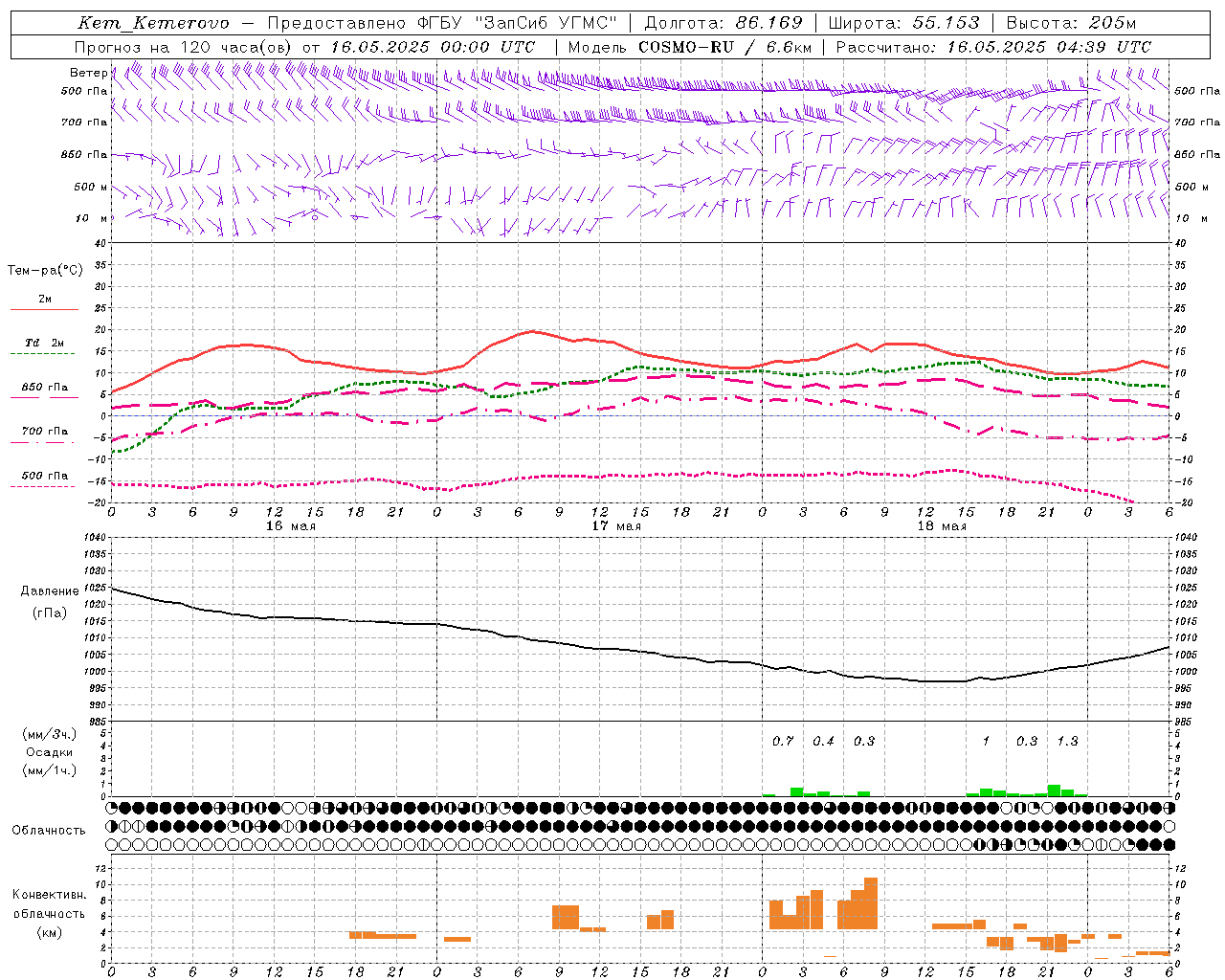This screenshot has height=980, width=1225.
Task: Click the 'Тем-ра(°C)' temperature panel label
Action: pyautogui.click(x=45, y=271)
